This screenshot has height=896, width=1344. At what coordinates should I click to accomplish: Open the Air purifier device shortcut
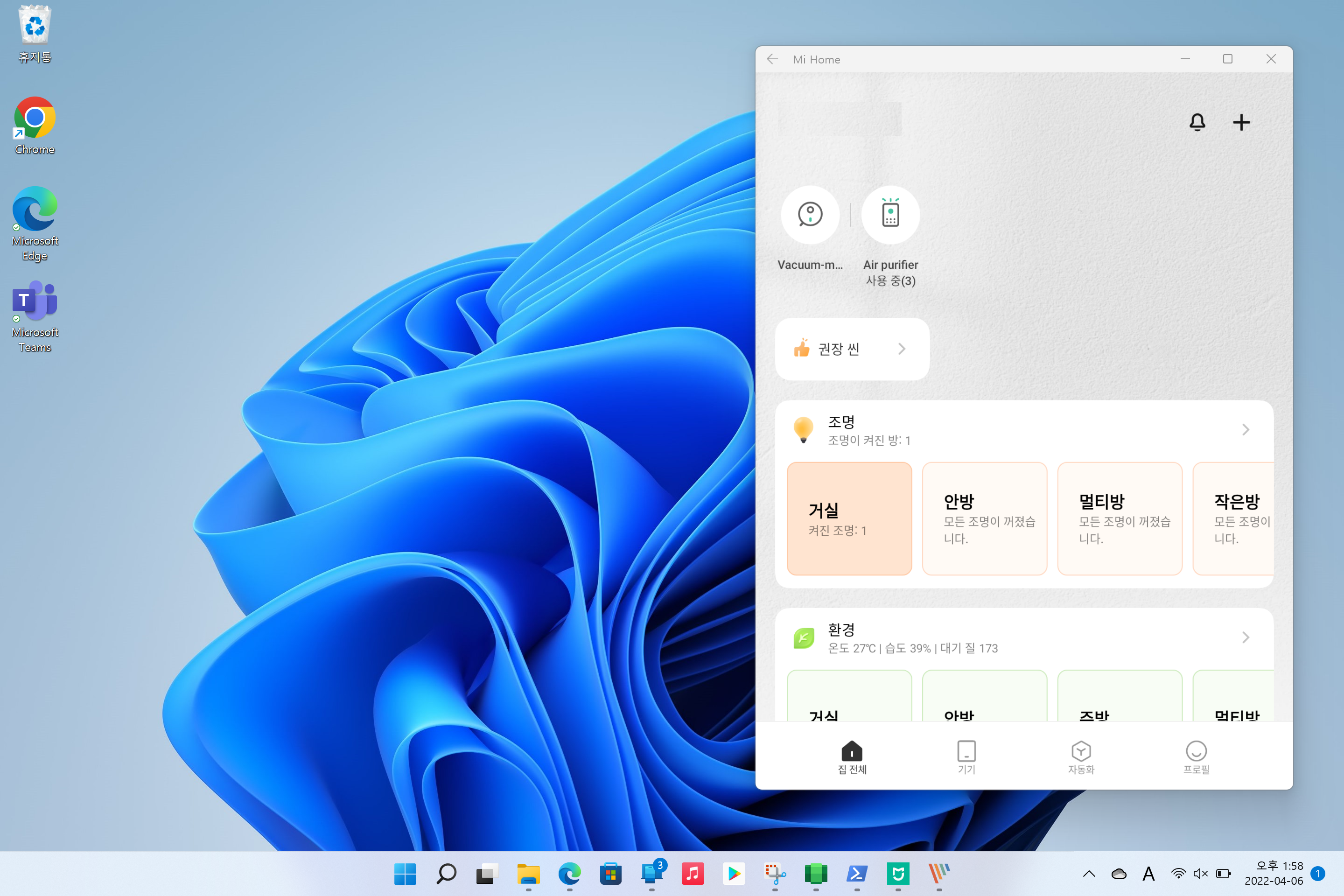pos(890,215)
